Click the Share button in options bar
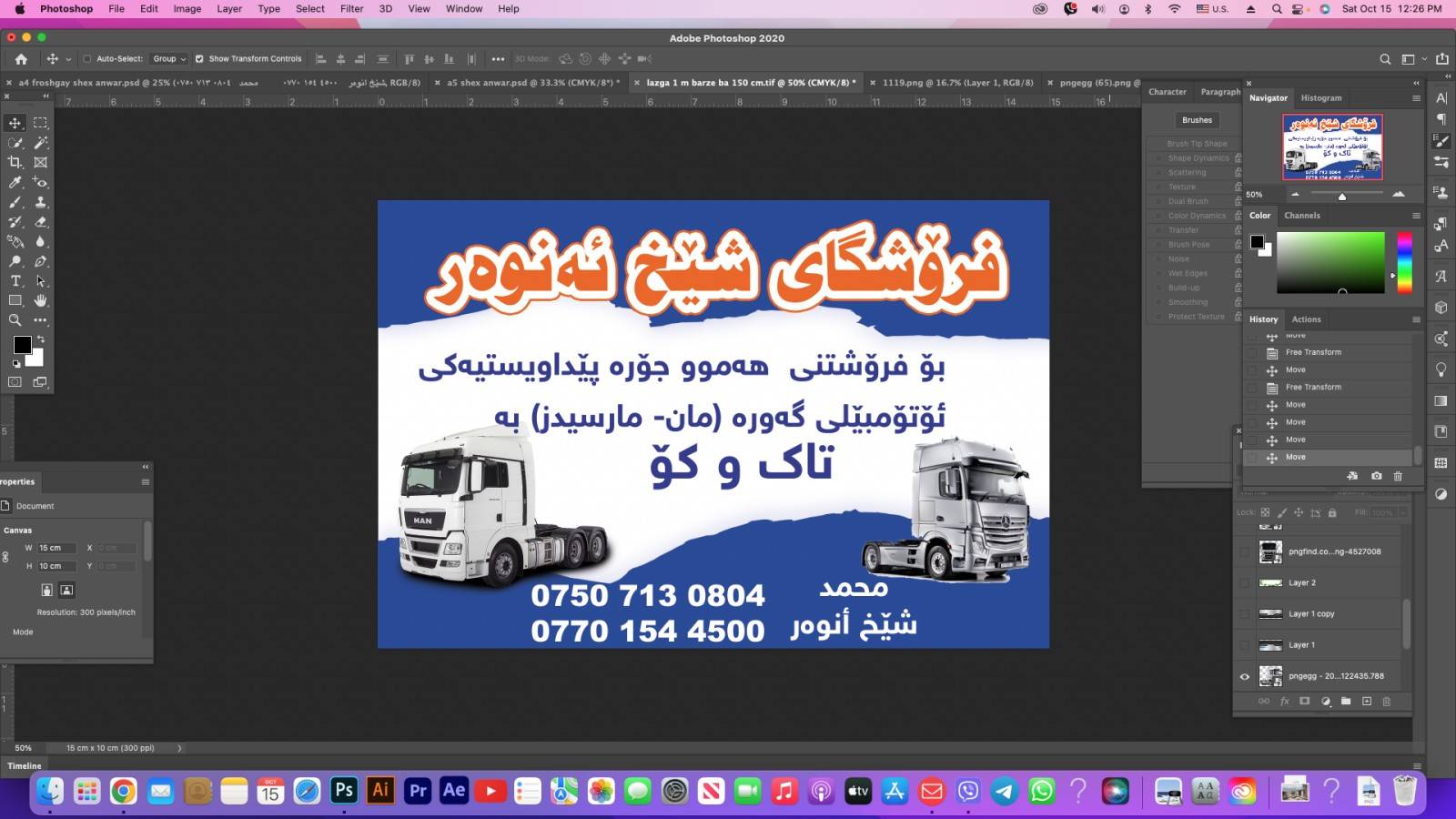 1441,59
